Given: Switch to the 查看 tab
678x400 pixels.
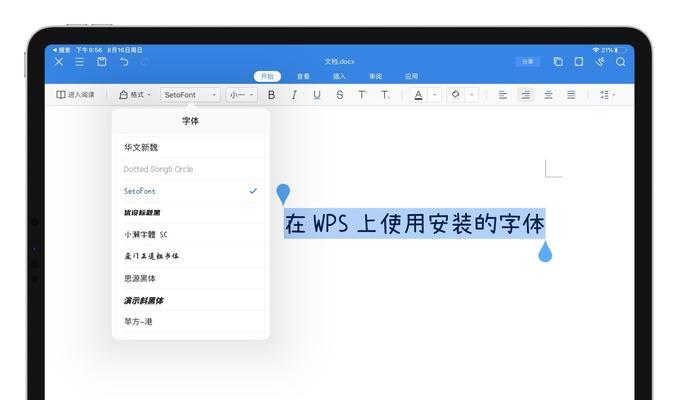Looking at the screenshot, I should coord(303,77).
